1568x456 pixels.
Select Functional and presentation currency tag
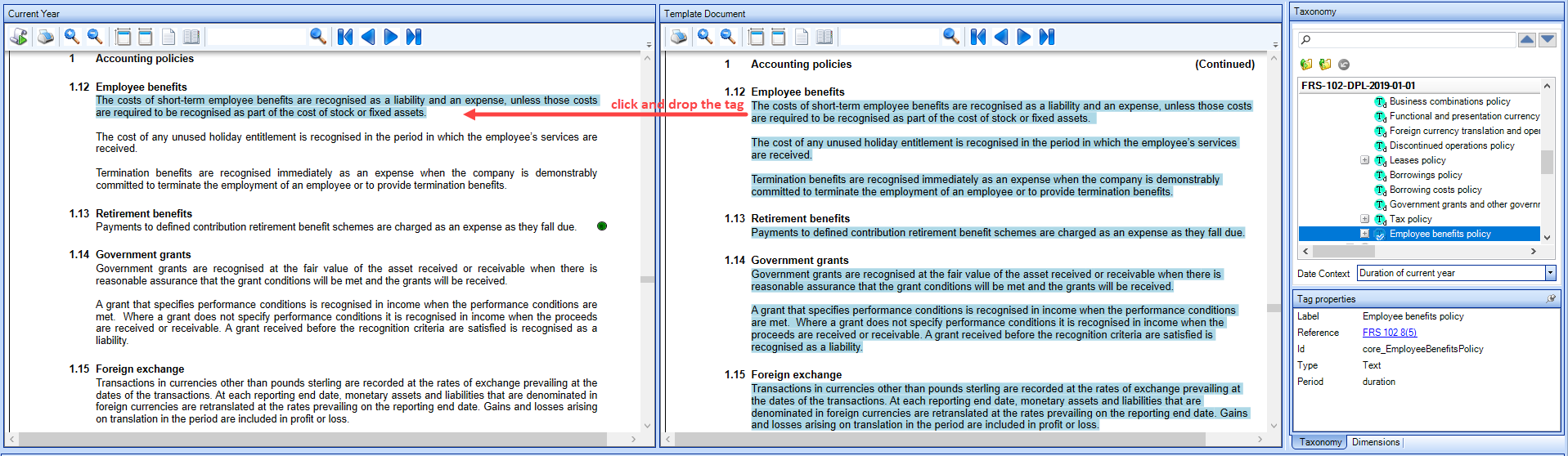coord(1464,116)
